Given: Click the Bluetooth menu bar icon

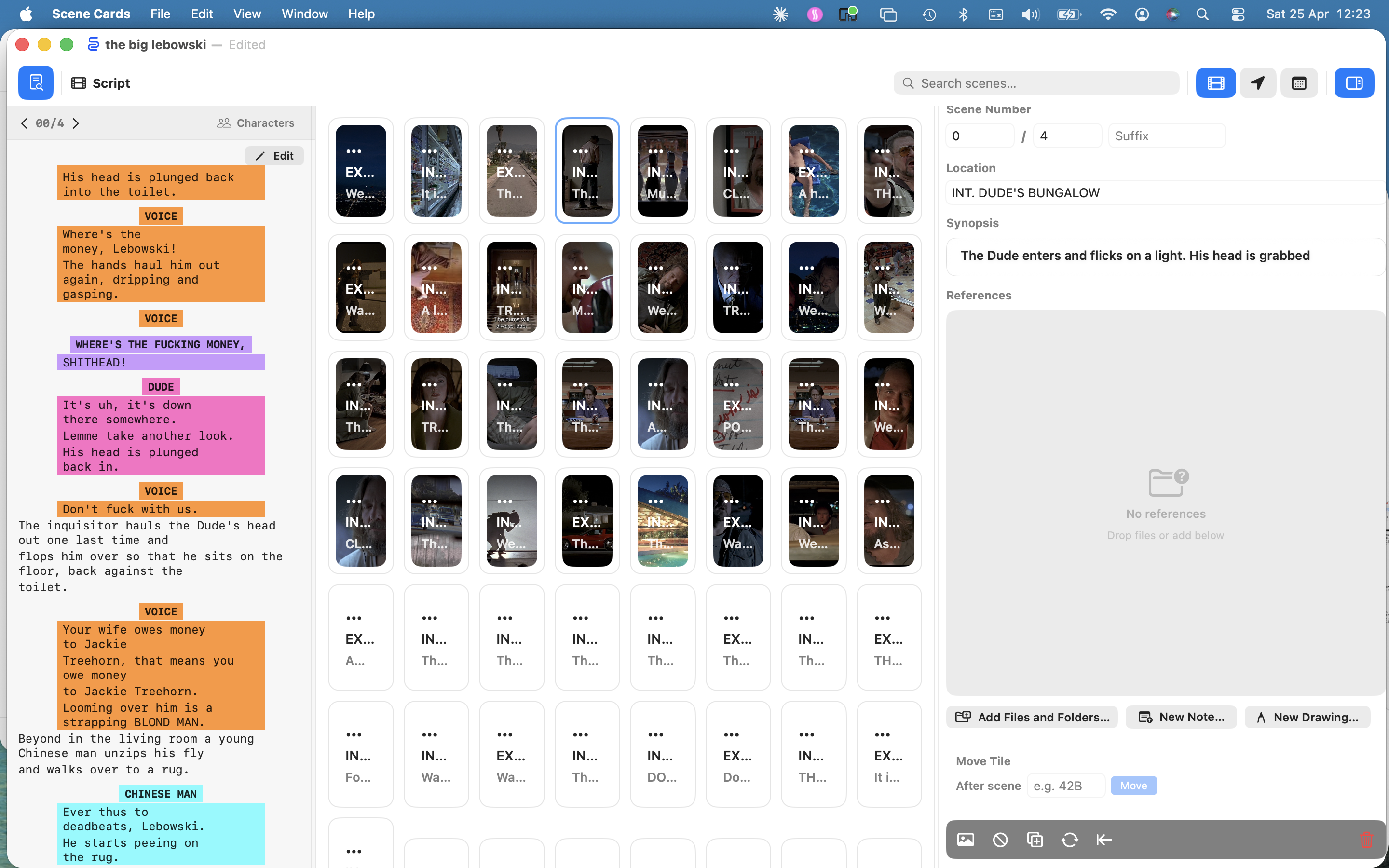Looking at the screenshot, I should coord(963,14).
